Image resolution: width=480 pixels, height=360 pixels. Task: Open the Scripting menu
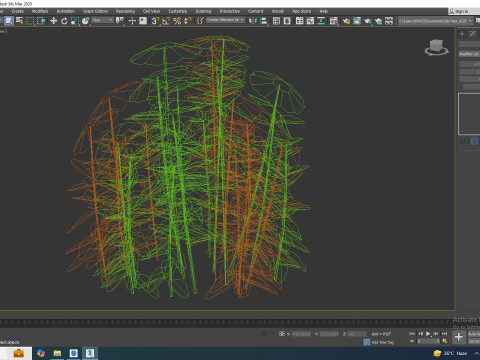click(203, 11)
